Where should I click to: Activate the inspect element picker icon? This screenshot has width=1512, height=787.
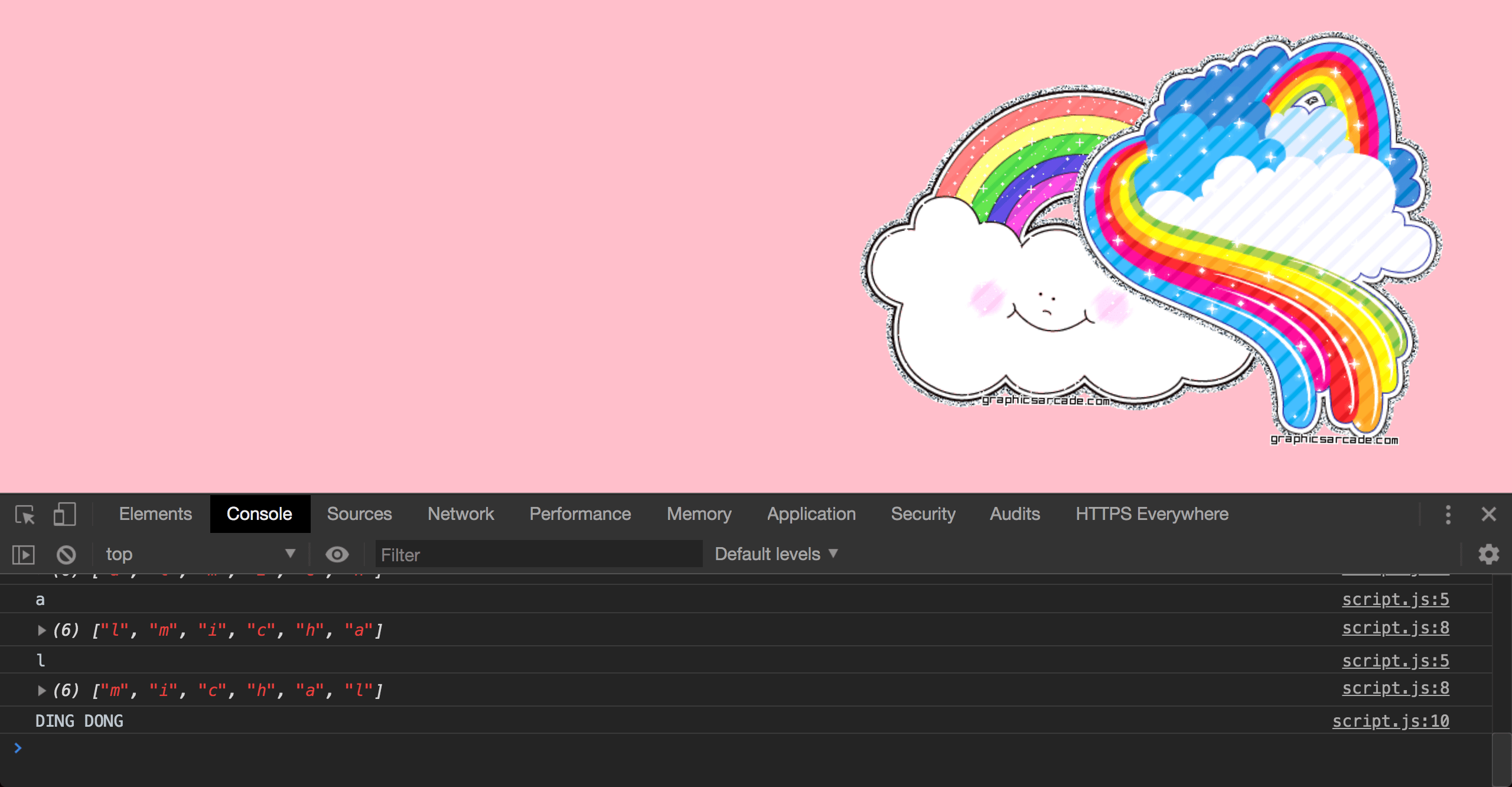(x=25, y=514)
